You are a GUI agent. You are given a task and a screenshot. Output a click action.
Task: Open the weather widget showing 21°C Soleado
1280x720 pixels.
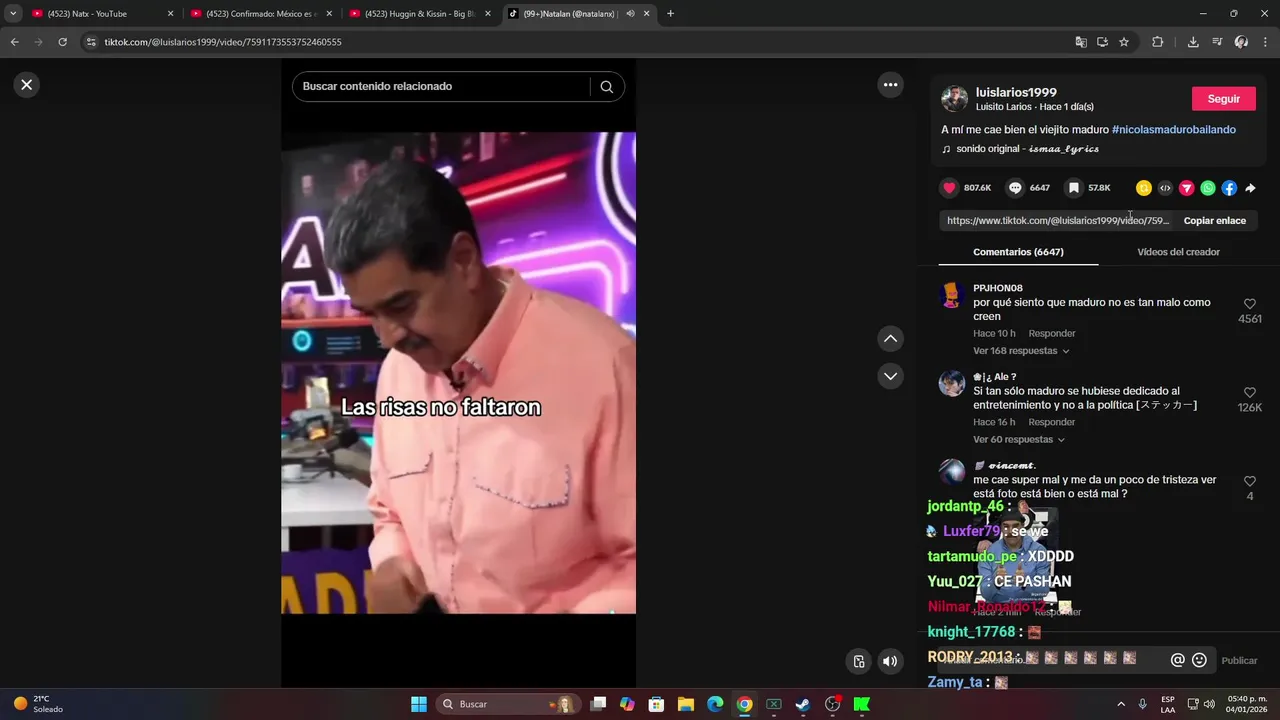40,704
